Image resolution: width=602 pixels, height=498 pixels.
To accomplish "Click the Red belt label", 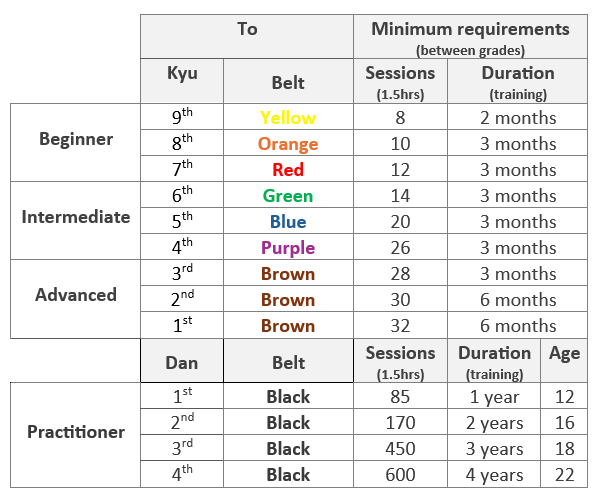I will 288,169.
